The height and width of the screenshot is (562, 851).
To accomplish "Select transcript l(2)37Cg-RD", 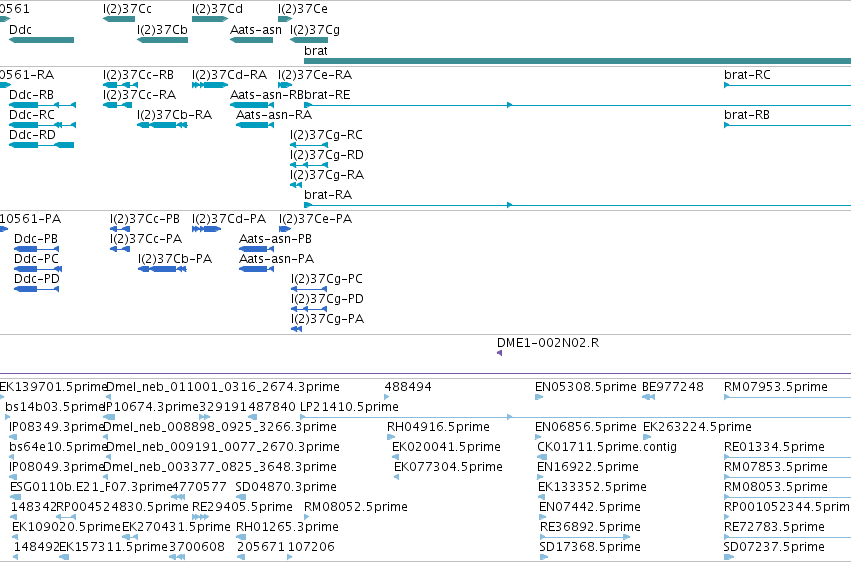I will tap(309, 165).
